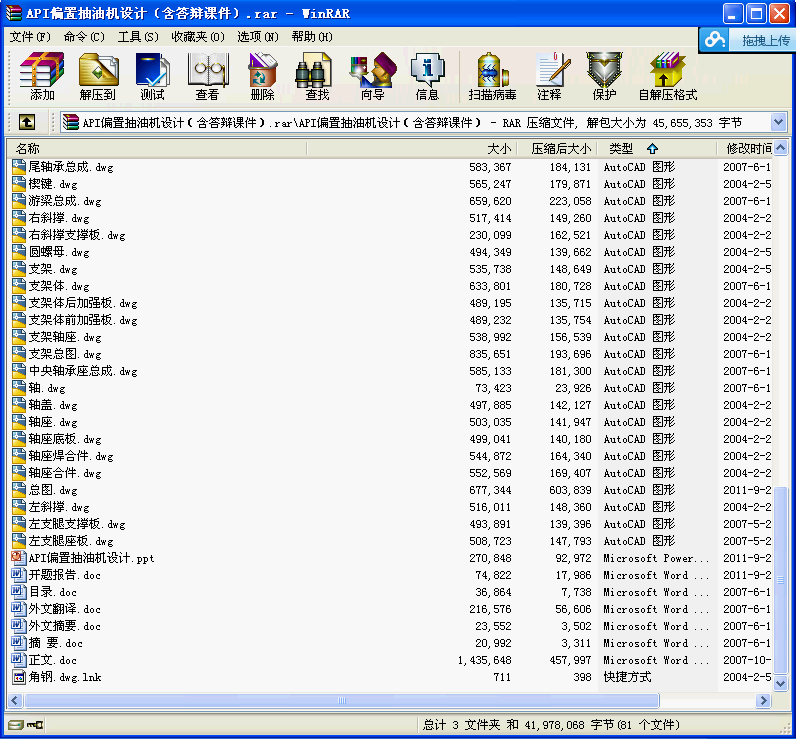Screen dimensions: 796x739
Task: Sort by the 大小 column header
Action: 412,149
